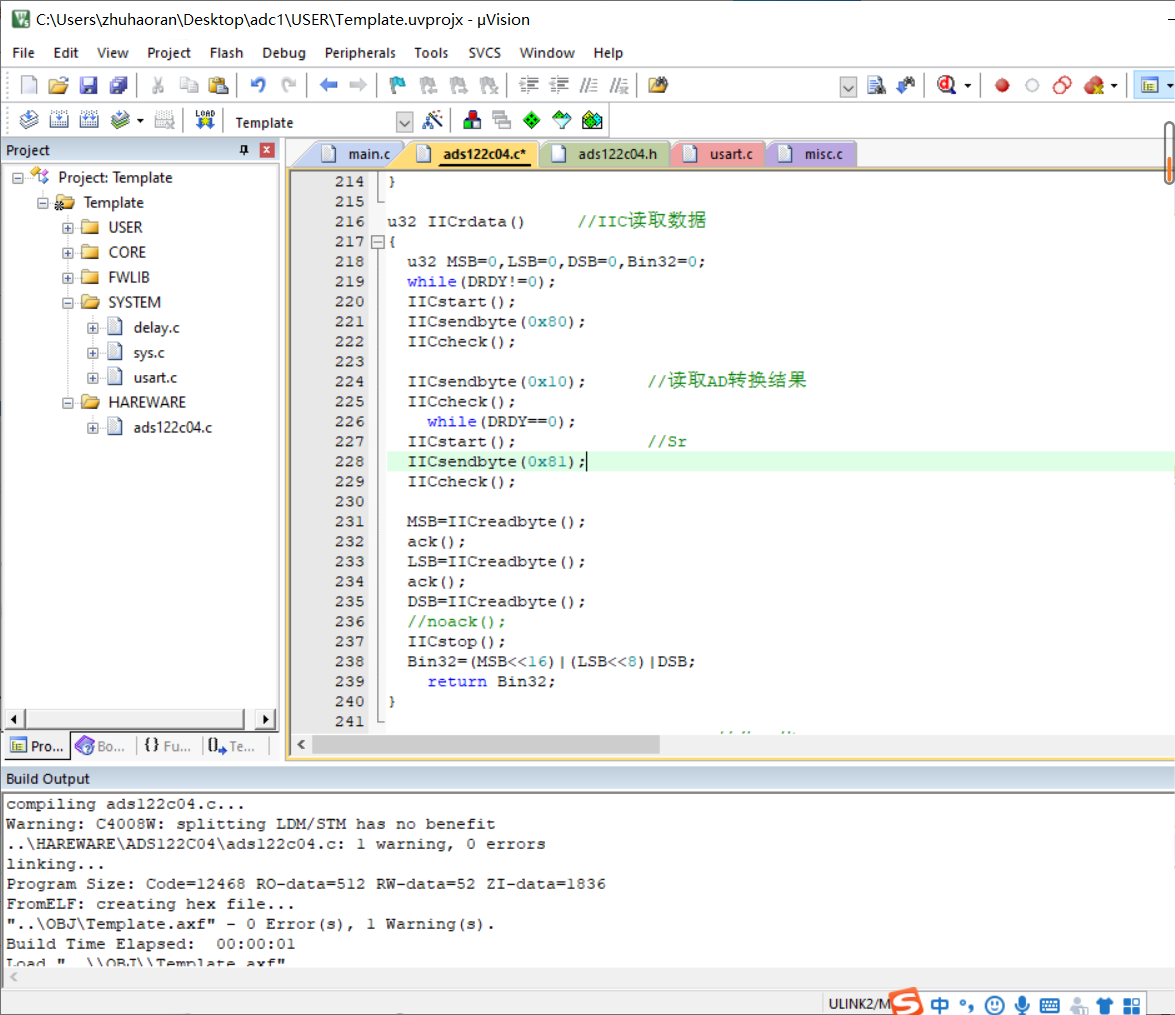Open the Peripherals menu
This screenshot has height=1015, width=1175.
coord(360,53)
